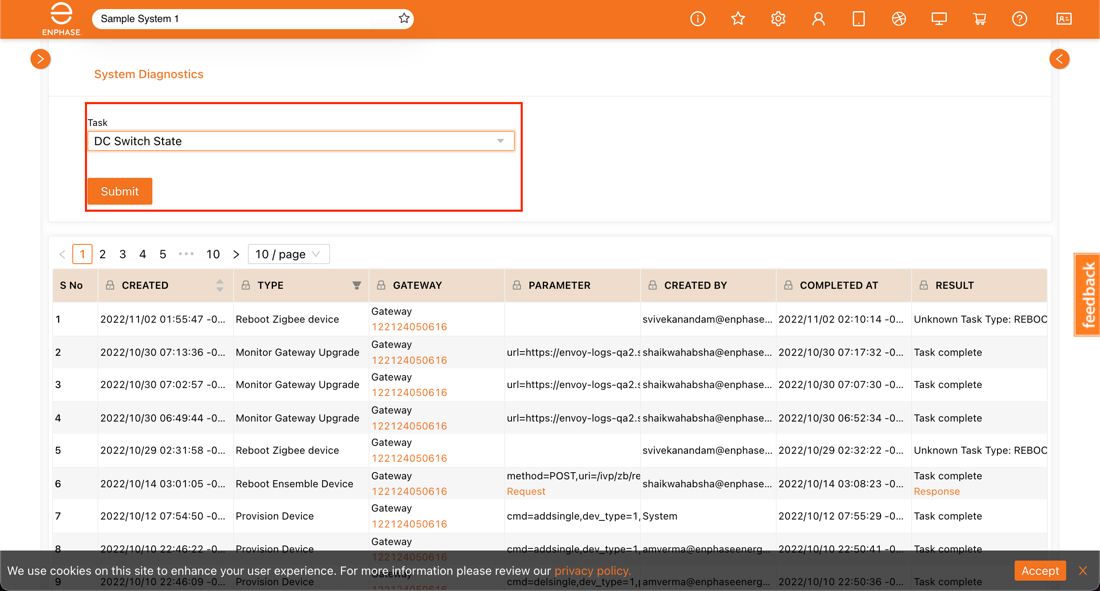Click the monitor display icon

(x=938, y=18)
